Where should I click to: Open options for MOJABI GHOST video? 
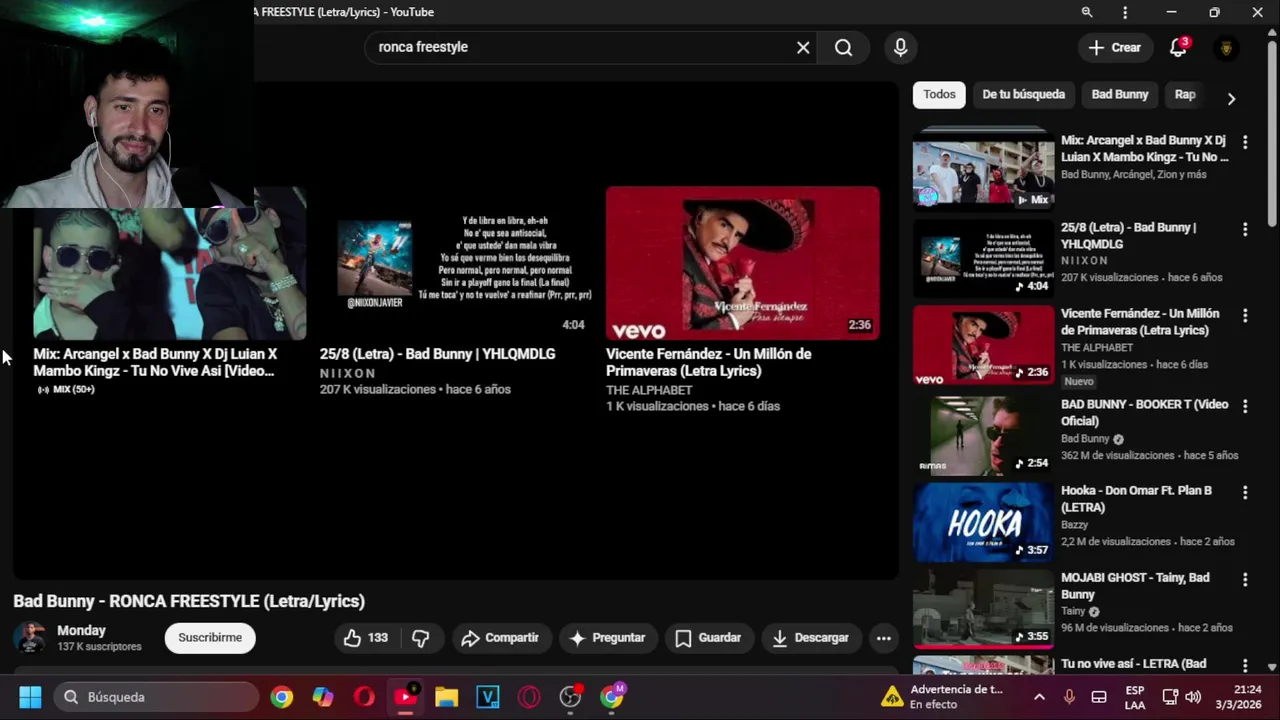[x=1245, y=579]
